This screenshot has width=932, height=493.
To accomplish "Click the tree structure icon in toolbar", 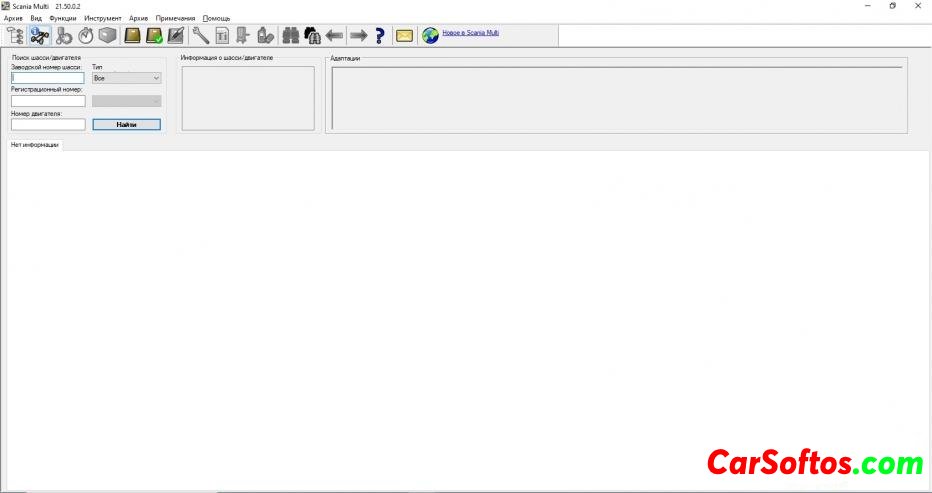I will pyautogui.click(x=15, y=36).
